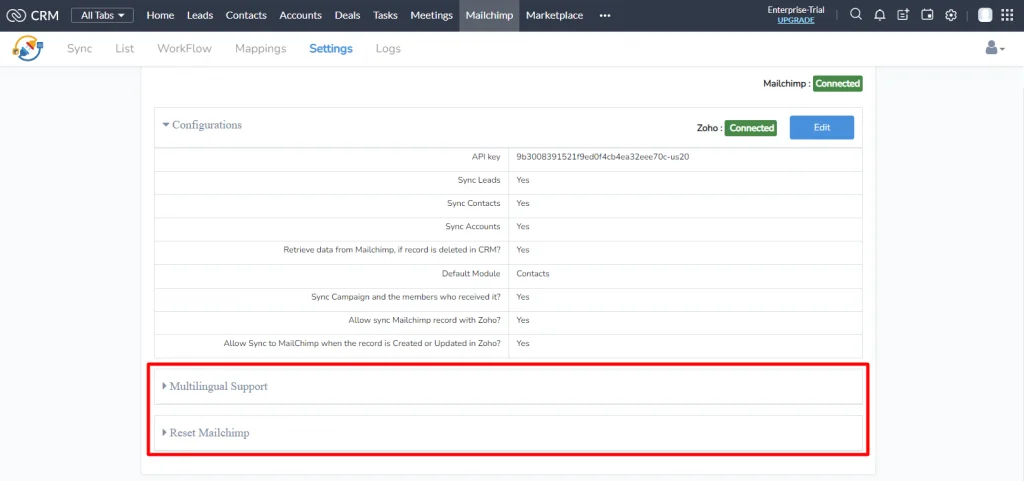Go to Deals in the navigation bar
This screenshot has width=1024, height=481.
click(x=347, y=15)
